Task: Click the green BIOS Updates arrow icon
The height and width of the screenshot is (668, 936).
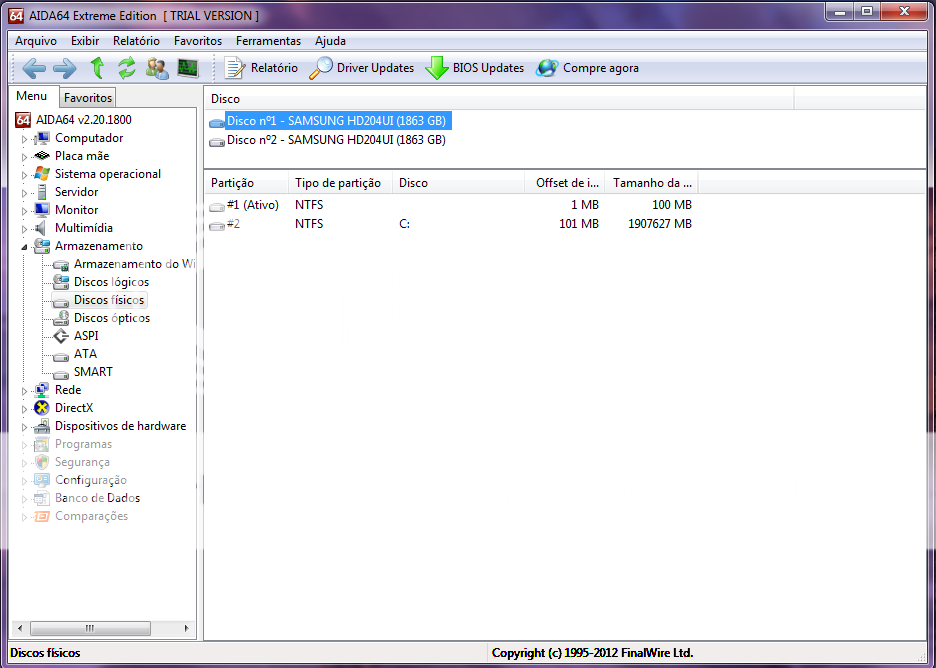Action: point(440,67)
